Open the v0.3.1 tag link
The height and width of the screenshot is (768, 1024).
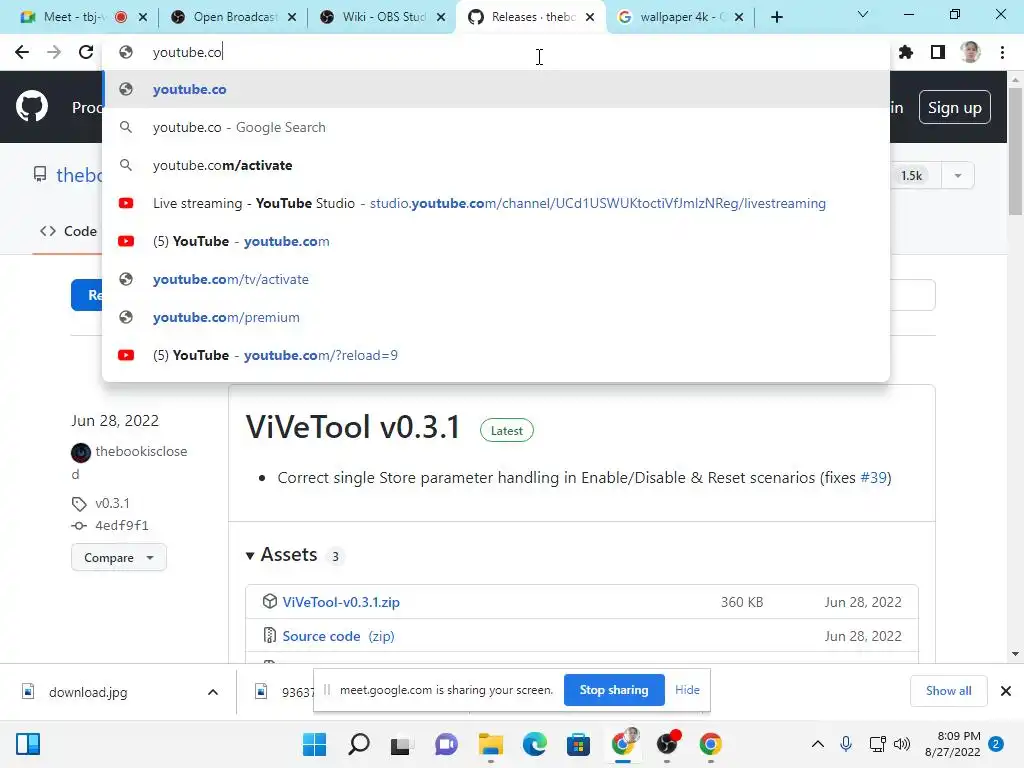112,504
